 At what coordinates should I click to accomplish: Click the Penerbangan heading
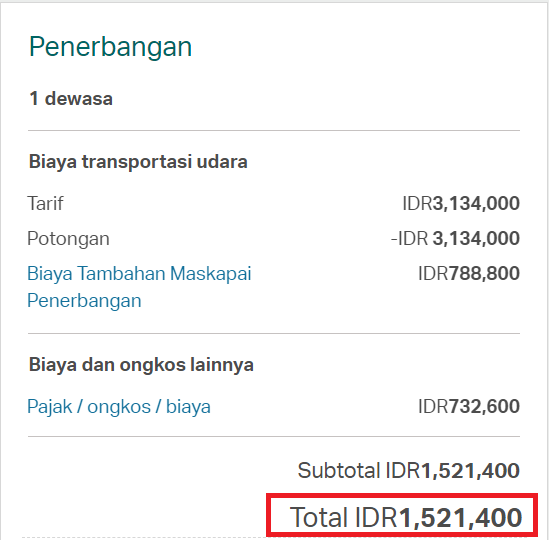point(110,47)
